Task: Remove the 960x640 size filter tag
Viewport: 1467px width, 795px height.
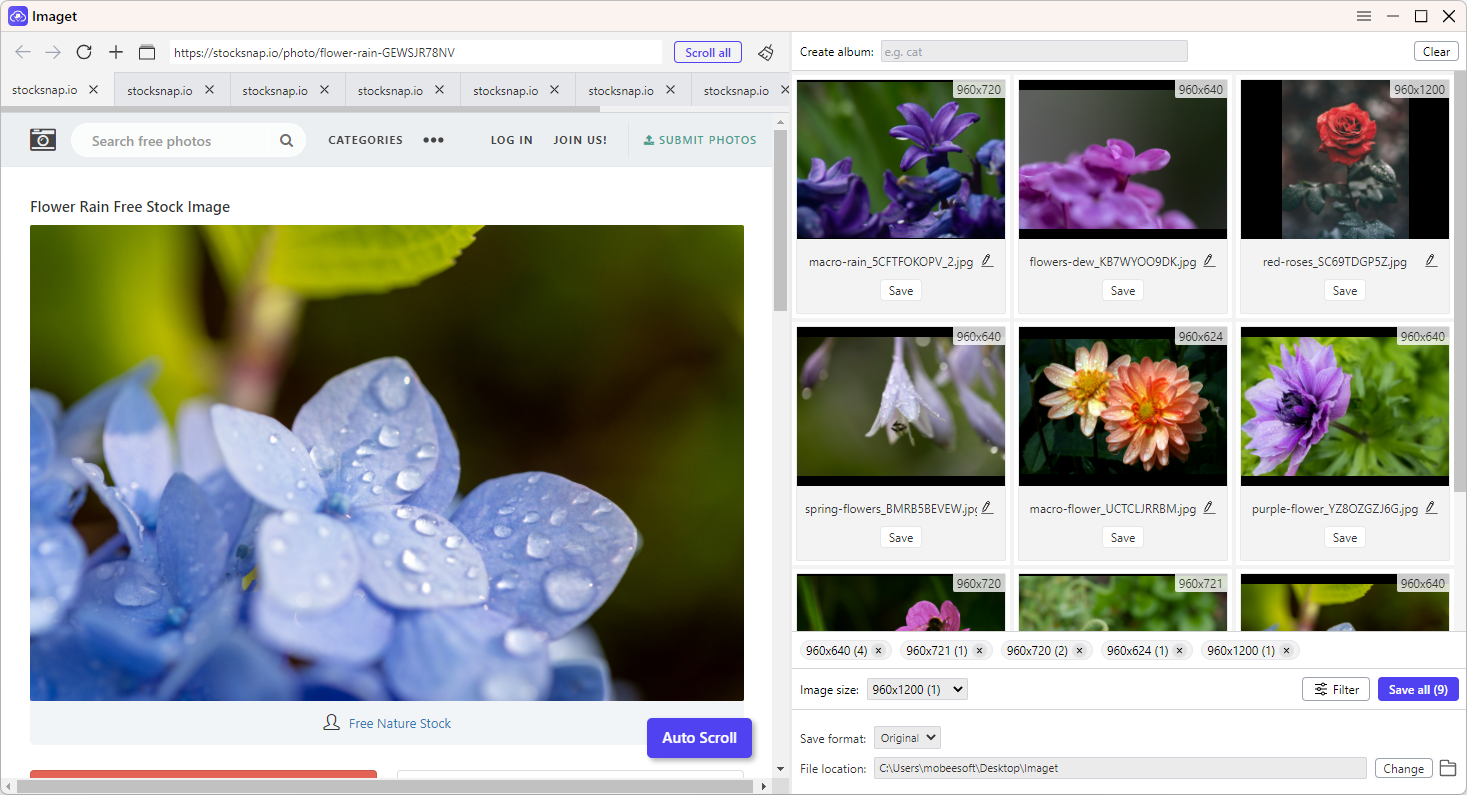Action: 879,650
